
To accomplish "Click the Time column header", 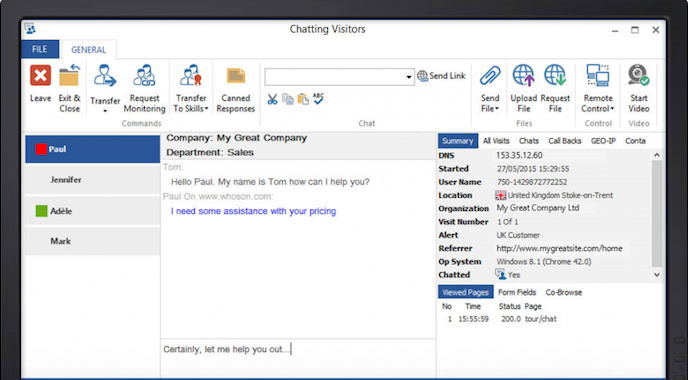I will tap(473, 306).
